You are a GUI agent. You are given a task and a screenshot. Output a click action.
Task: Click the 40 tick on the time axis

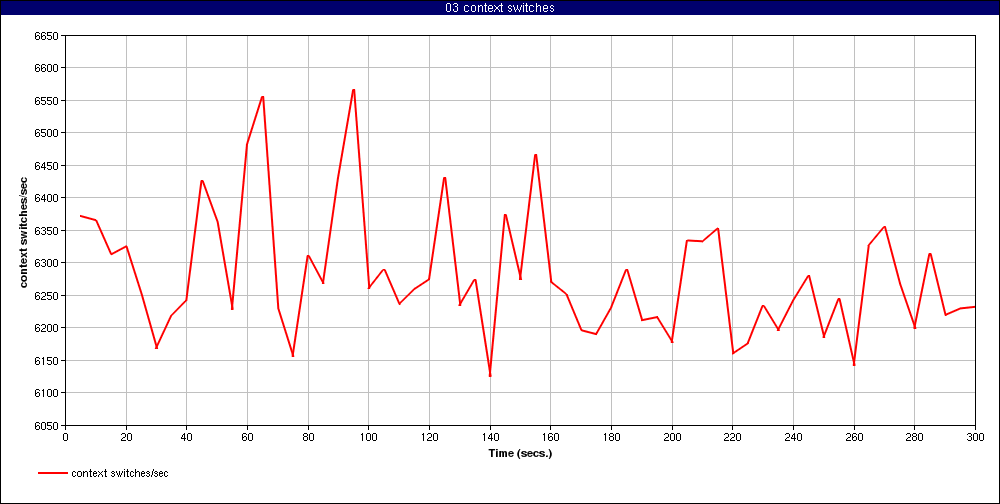tap(187, 437)
